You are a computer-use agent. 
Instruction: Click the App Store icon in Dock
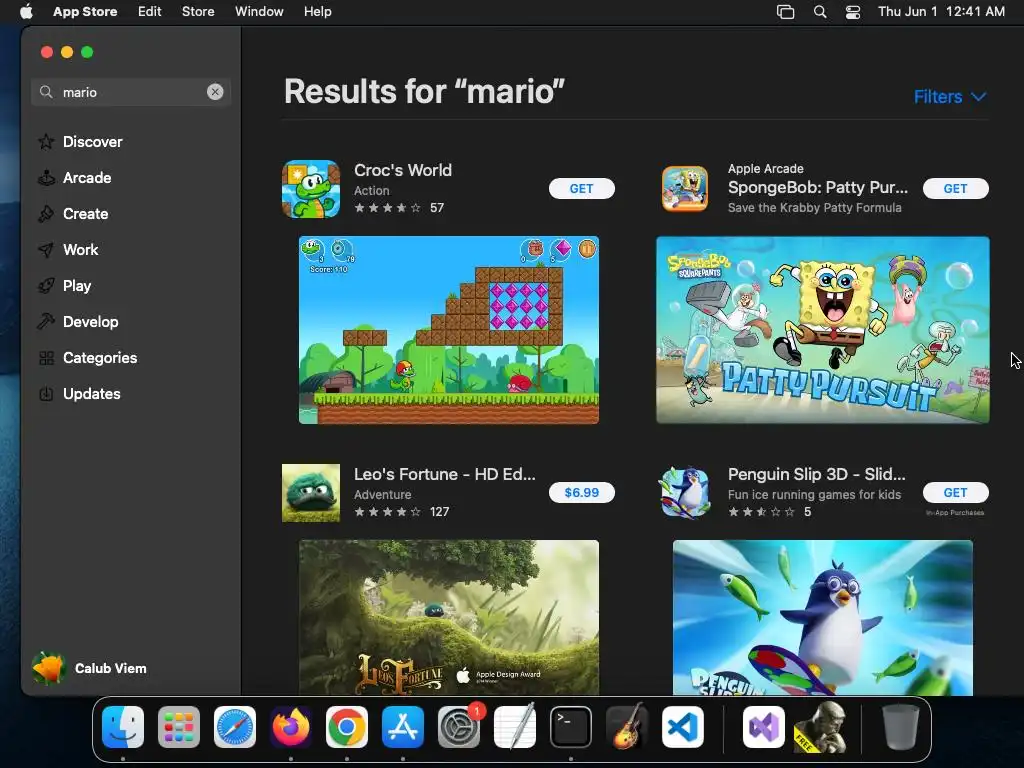point(403,726)
